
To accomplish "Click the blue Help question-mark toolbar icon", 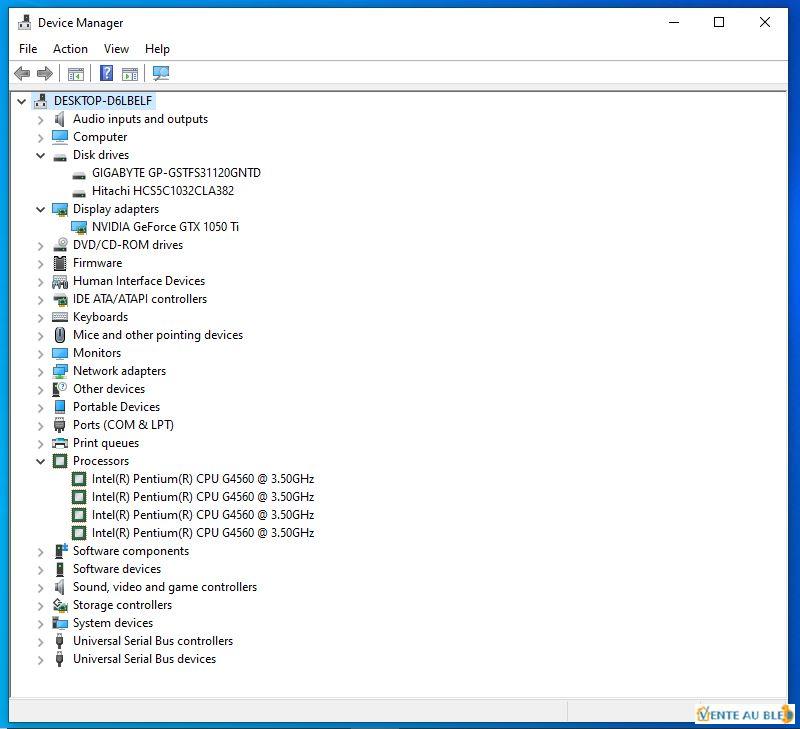I will pos(106,73).
